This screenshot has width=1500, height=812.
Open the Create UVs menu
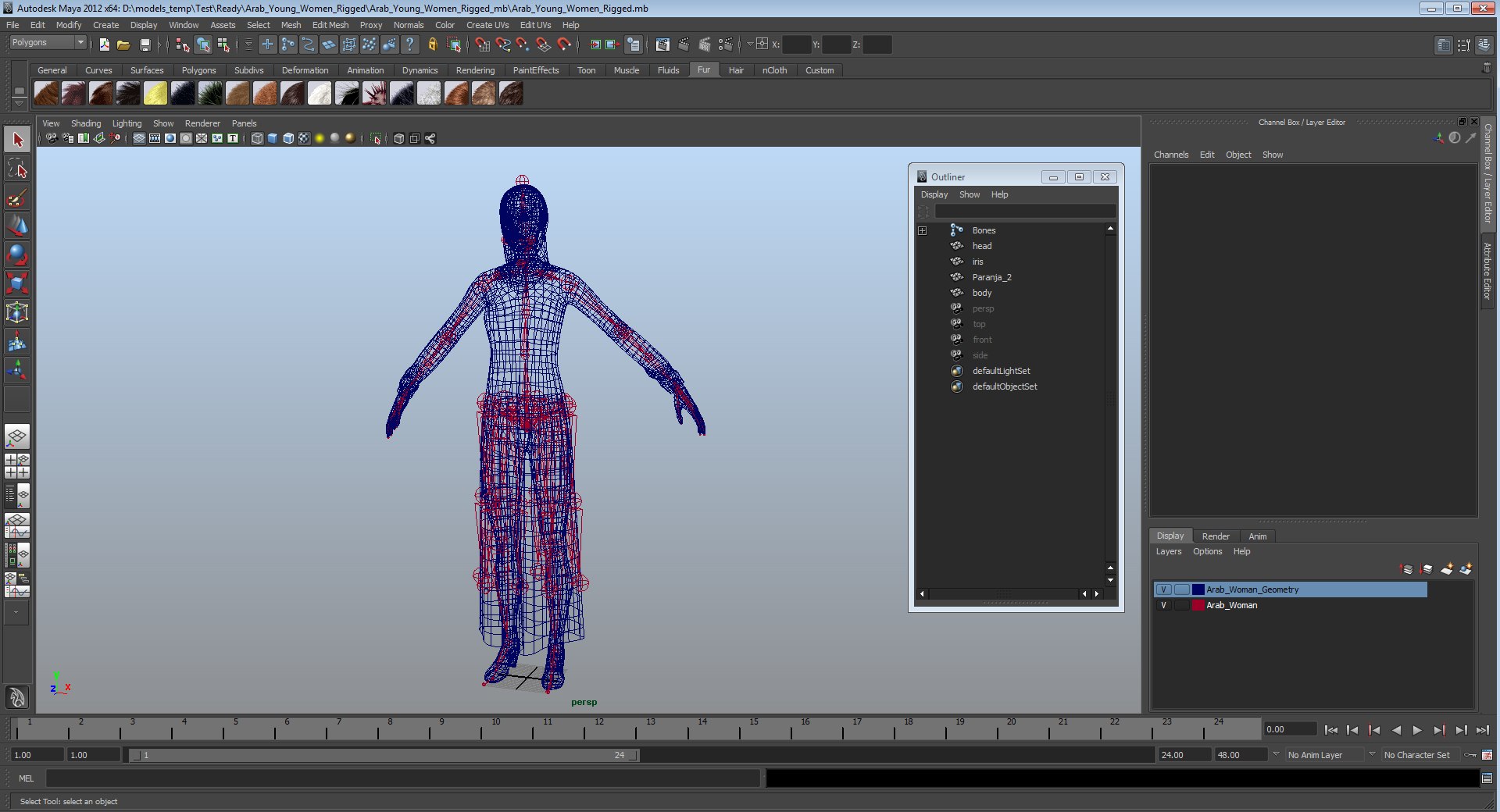pyautogui.click(x=487, y=25)
